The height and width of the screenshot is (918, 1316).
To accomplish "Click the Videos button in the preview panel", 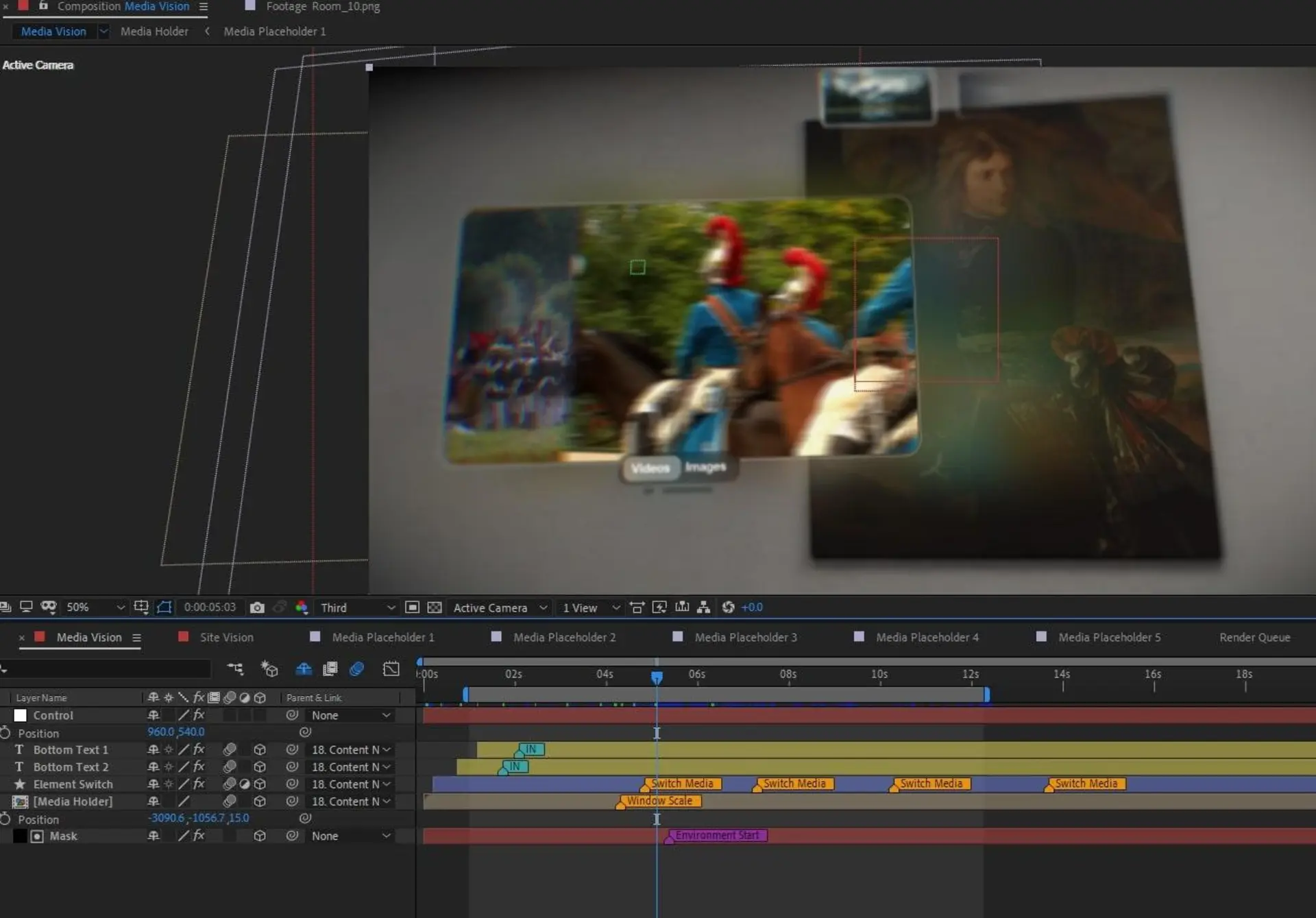I will pyautogui.click(x=651, y=467).
